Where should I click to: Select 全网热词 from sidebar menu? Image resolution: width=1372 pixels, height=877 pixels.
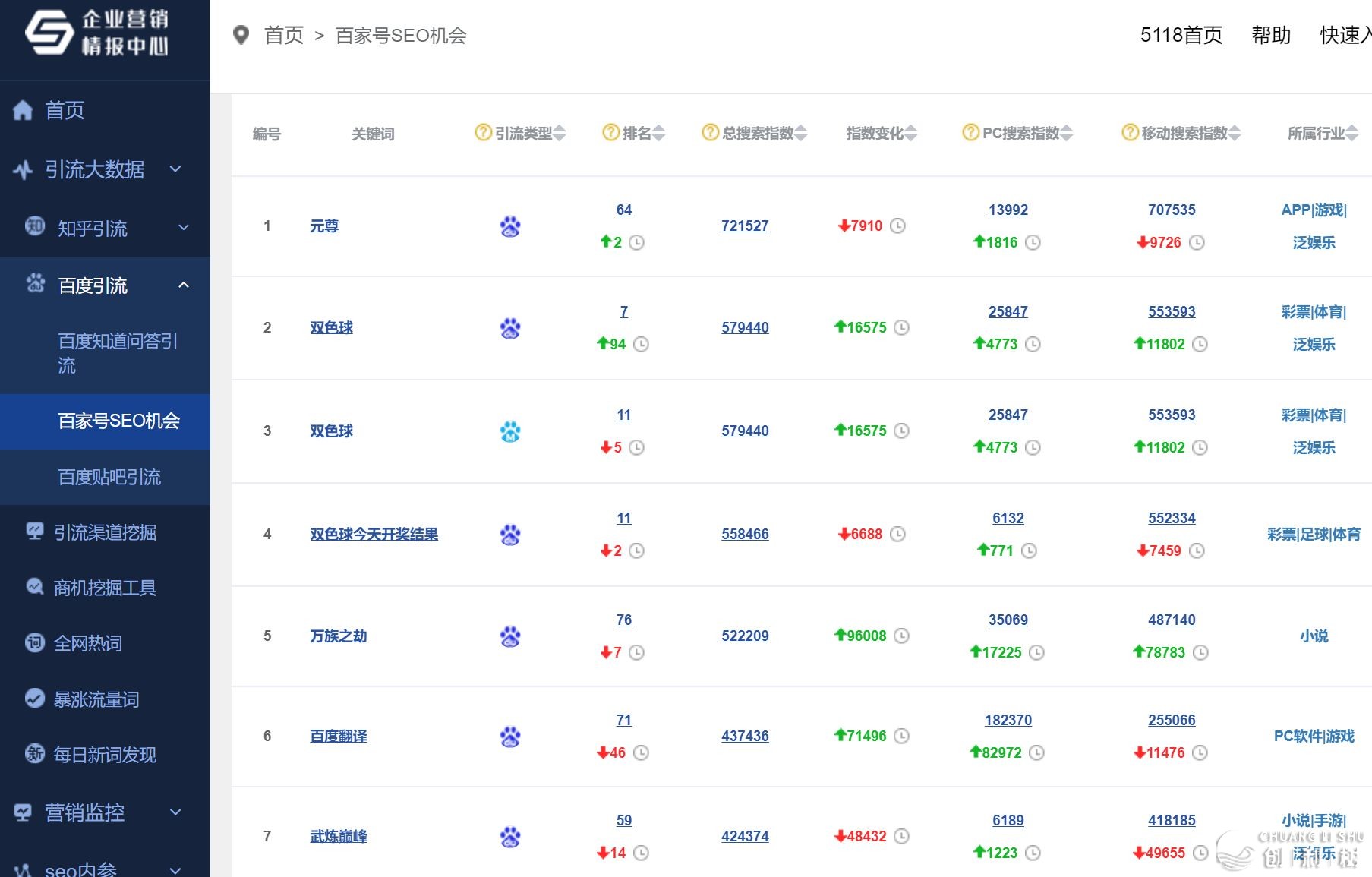pyautogui.click(x=87, y=643)
